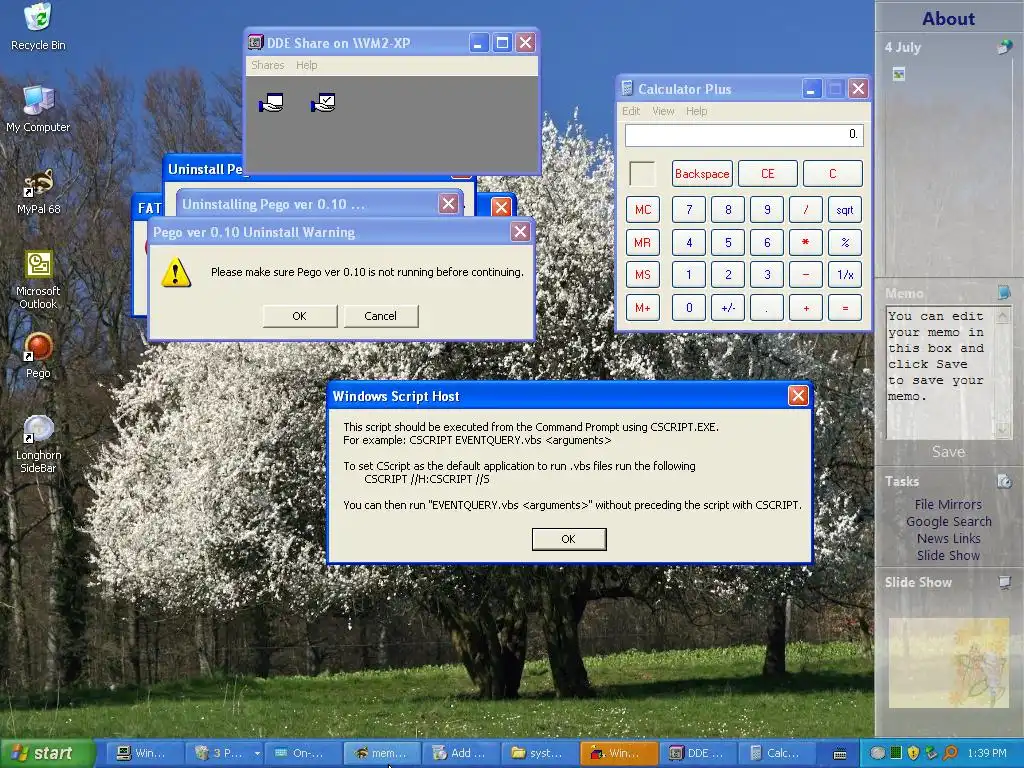This screenshot has width=1024, height=768.
Task: Open the Slide Show task link
Action: (x=948, y=555)
